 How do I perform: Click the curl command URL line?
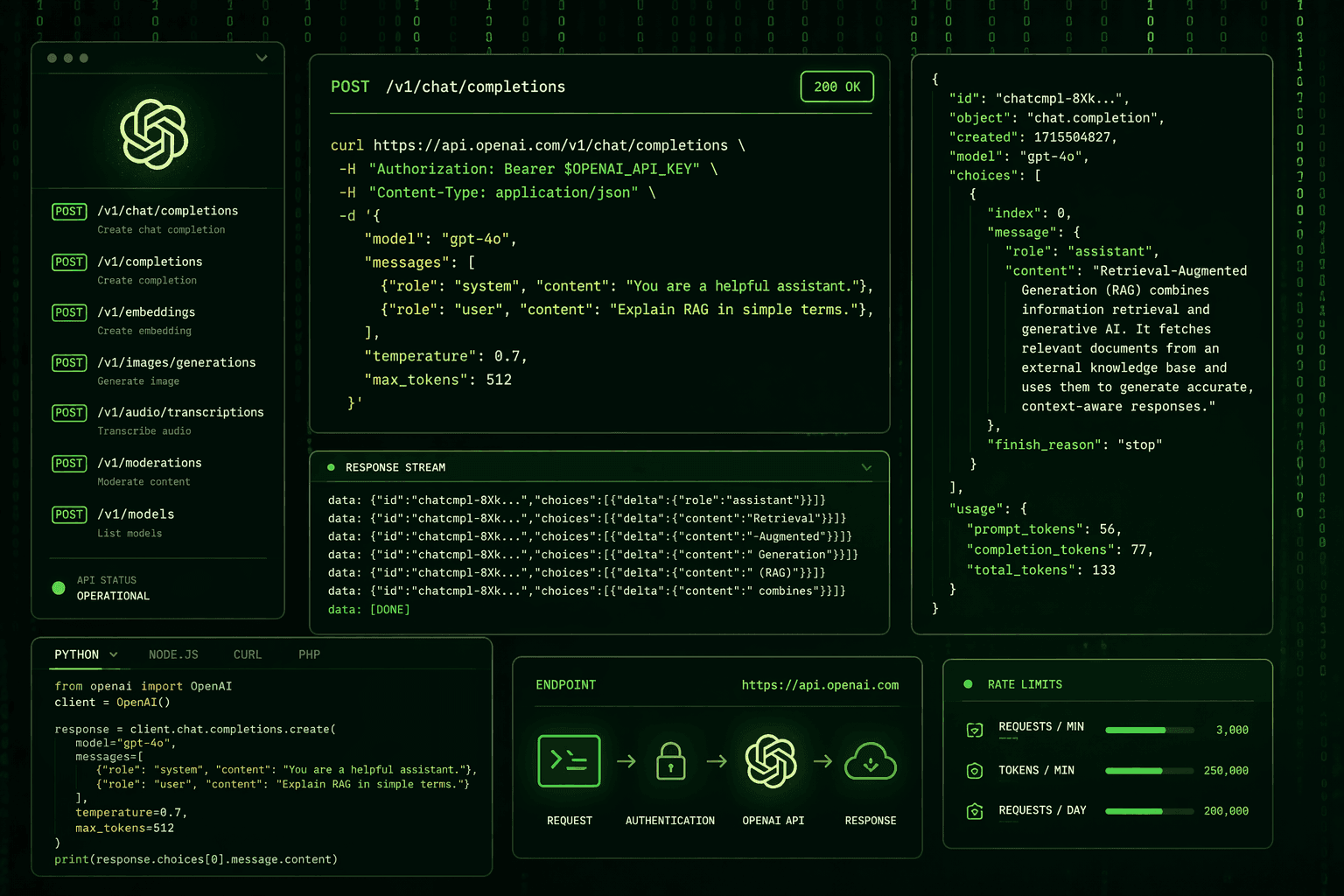538,145
